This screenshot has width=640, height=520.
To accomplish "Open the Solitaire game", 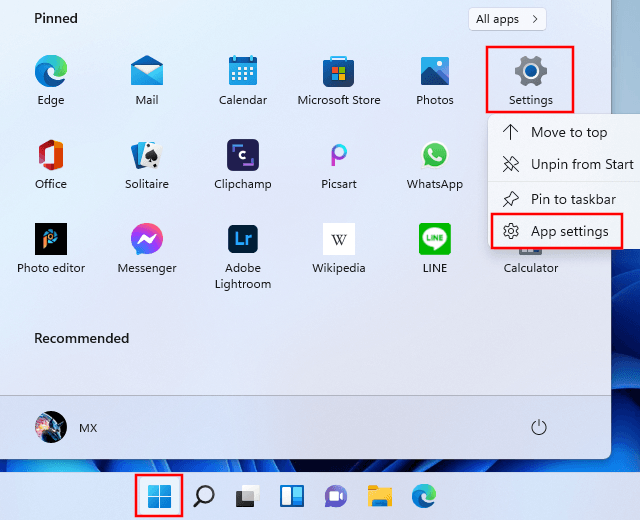I will pyautogui.click(x=147, y=164).
